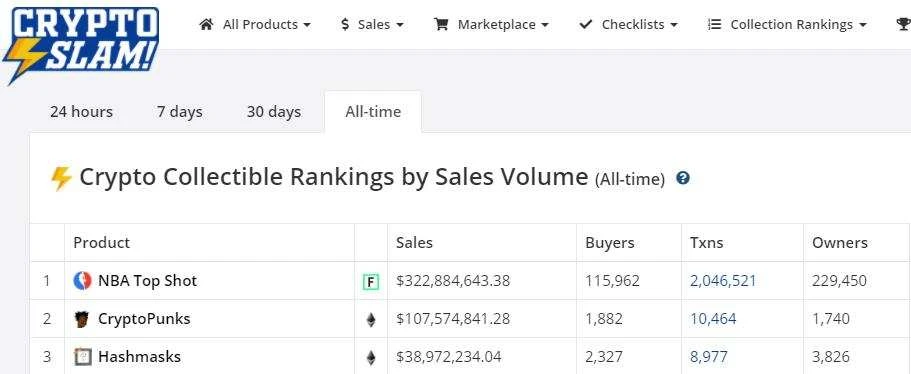The height and width of the screenshot is (374, 911).
Task: Click the Buyers column header
Action: point(609,243)
